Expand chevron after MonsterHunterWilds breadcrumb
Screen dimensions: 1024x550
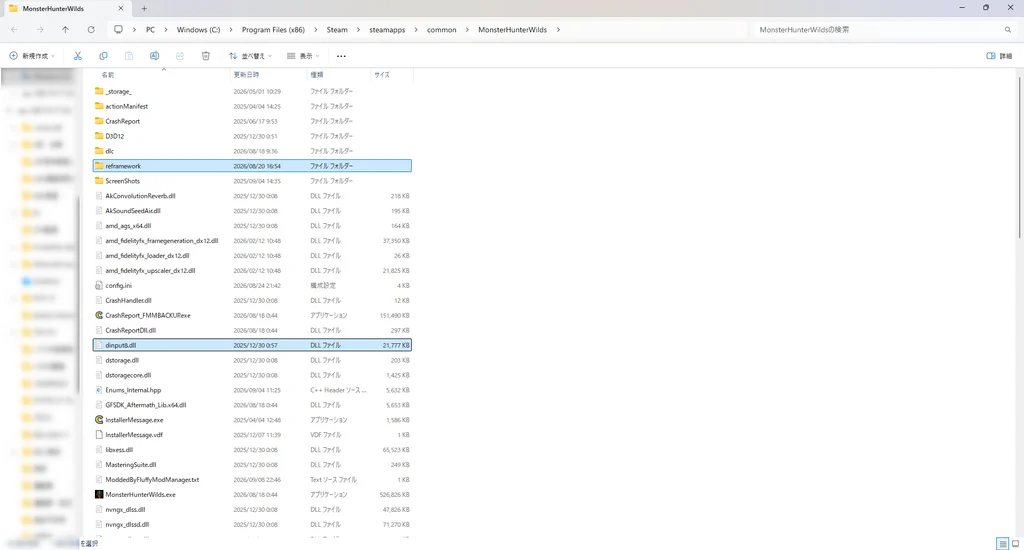(x=558, y=29)
